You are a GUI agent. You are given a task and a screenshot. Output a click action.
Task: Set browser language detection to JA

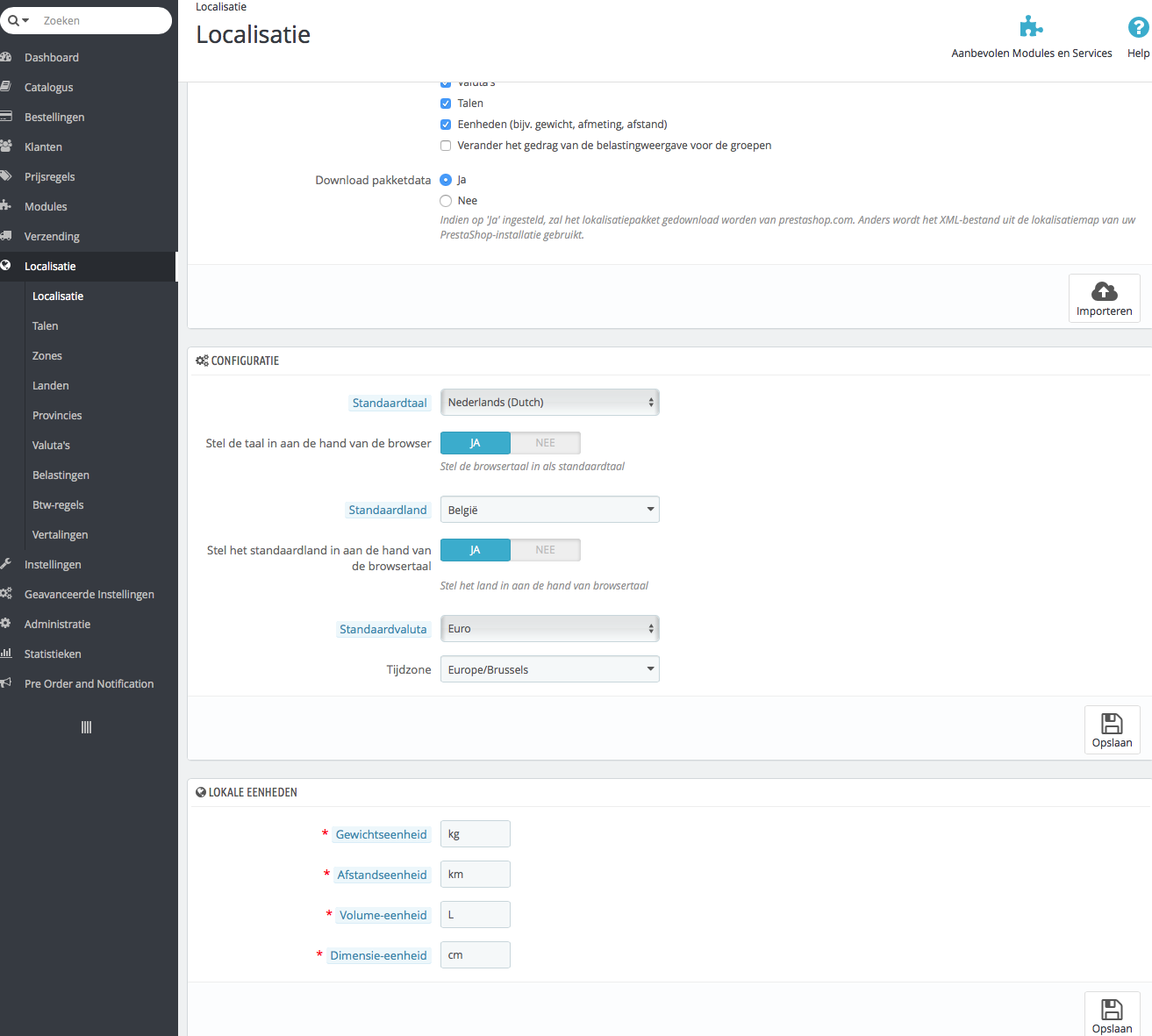point(476,443)
